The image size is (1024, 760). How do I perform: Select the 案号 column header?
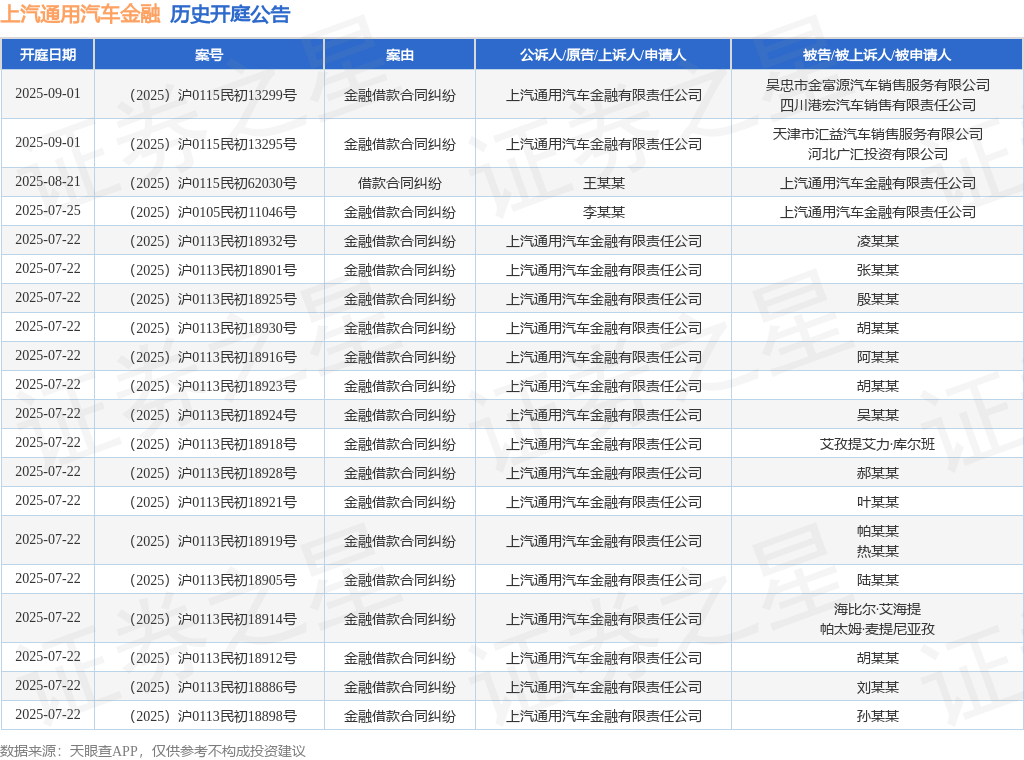pyautogui.click(x=209, y=55)
